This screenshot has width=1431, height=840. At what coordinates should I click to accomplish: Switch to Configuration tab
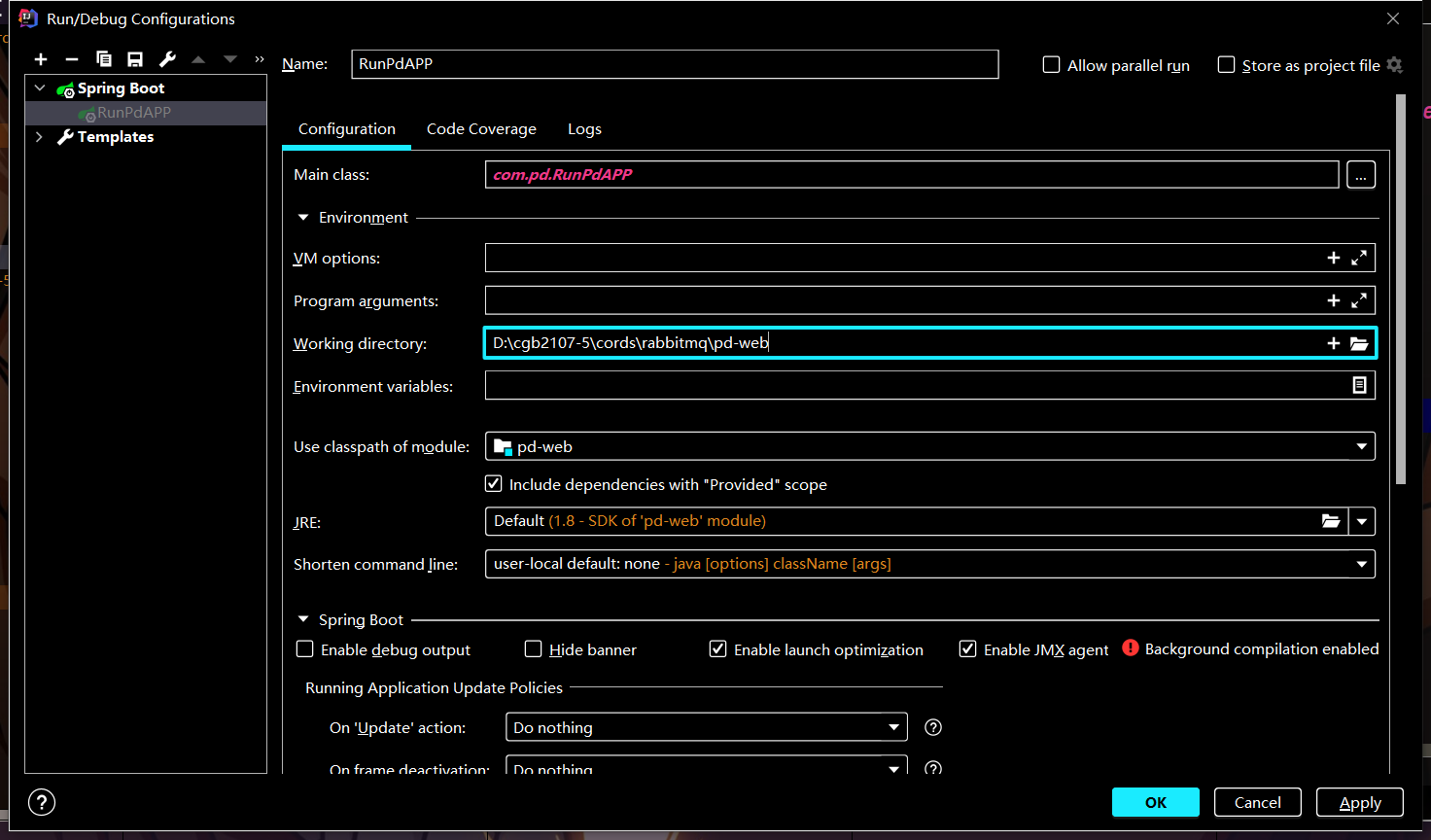(x=347, y=129)
